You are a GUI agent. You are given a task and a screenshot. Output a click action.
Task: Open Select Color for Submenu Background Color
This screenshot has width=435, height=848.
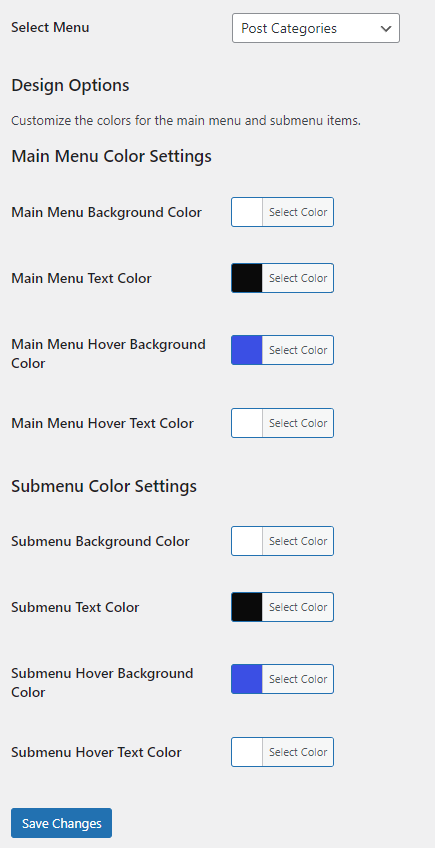click(x=298, y=541)
